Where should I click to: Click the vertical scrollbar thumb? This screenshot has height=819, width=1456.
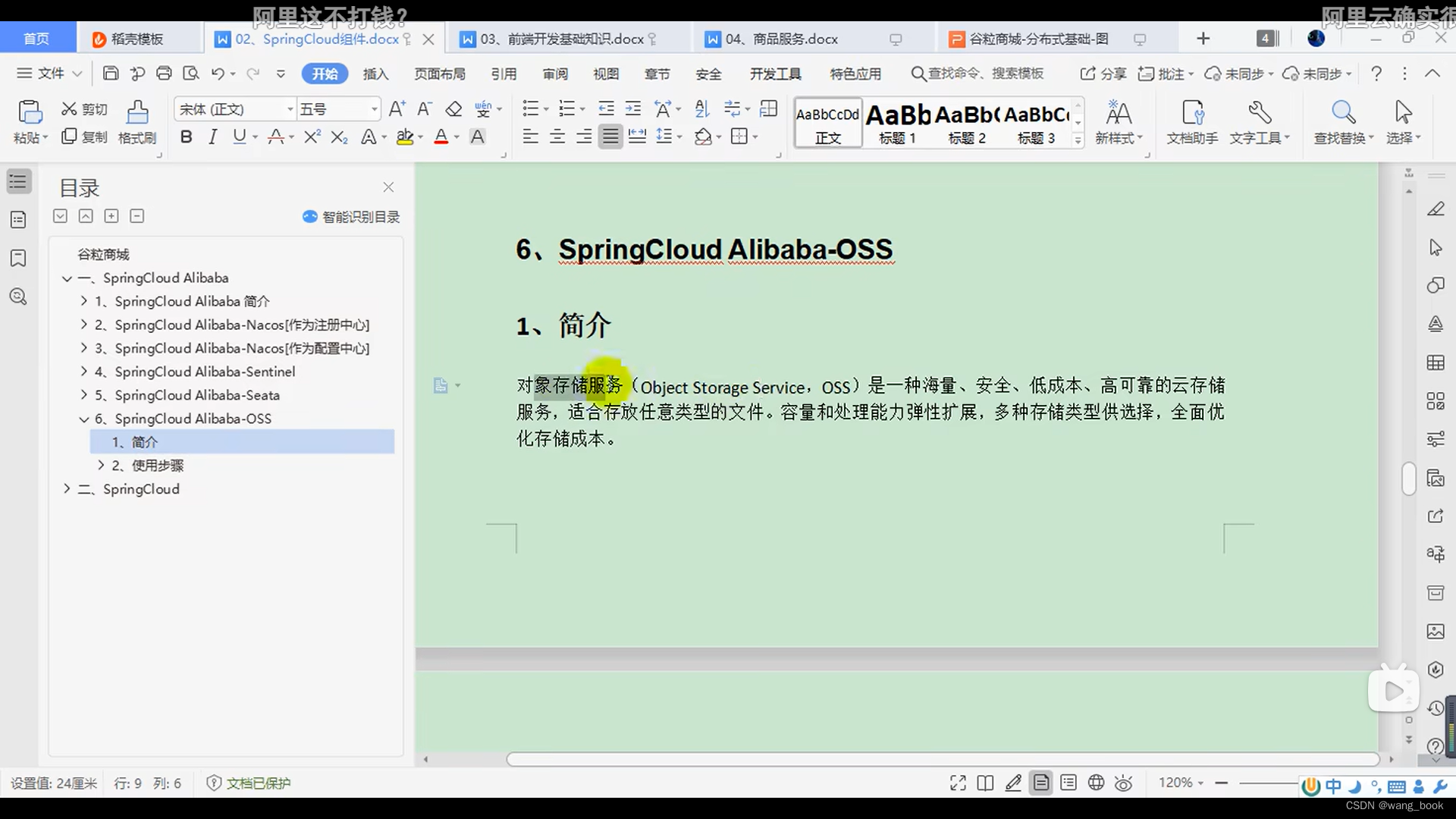tap(1409, 479)
